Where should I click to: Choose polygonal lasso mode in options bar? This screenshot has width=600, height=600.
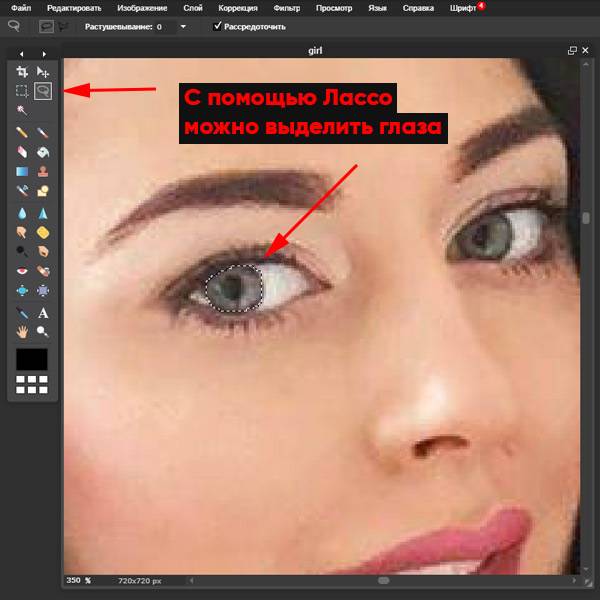(64, 26)
